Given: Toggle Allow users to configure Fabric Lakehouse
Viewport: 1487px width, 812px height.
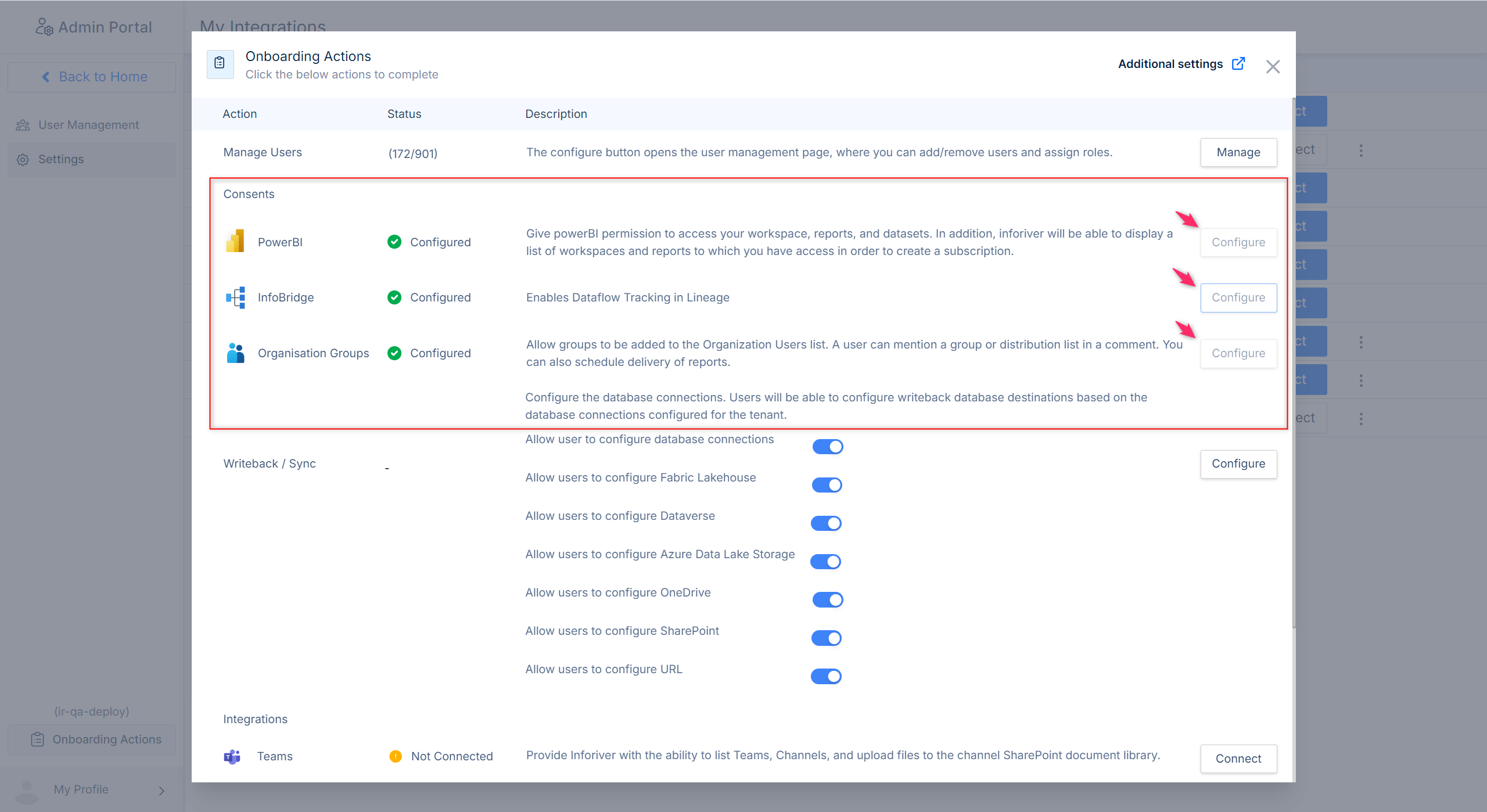Looking at the screenshot, I should (827, 485).
